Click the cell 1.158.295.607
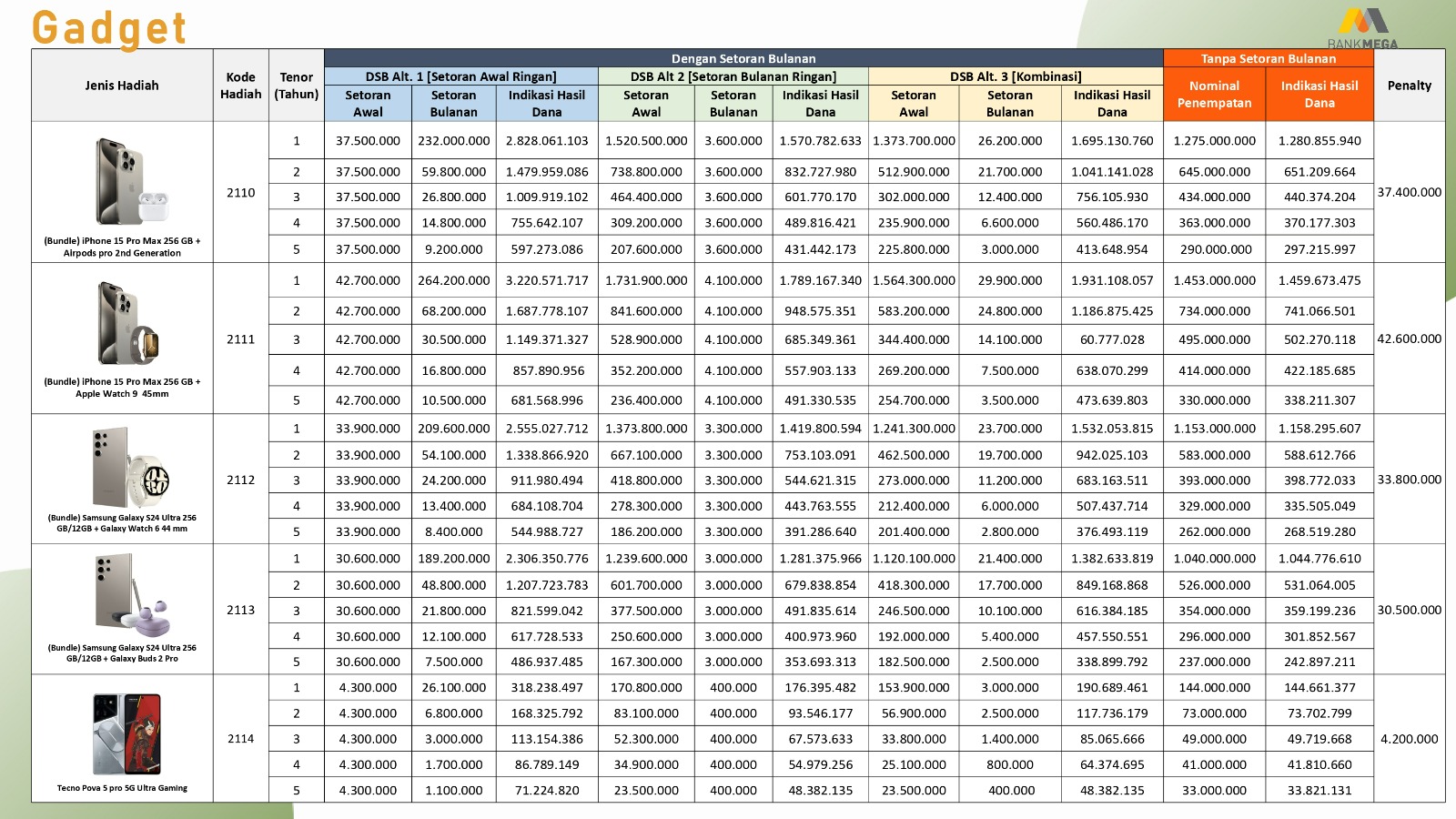The image size is (1456, 819). pyautogui.click(x=1319, y=429)
